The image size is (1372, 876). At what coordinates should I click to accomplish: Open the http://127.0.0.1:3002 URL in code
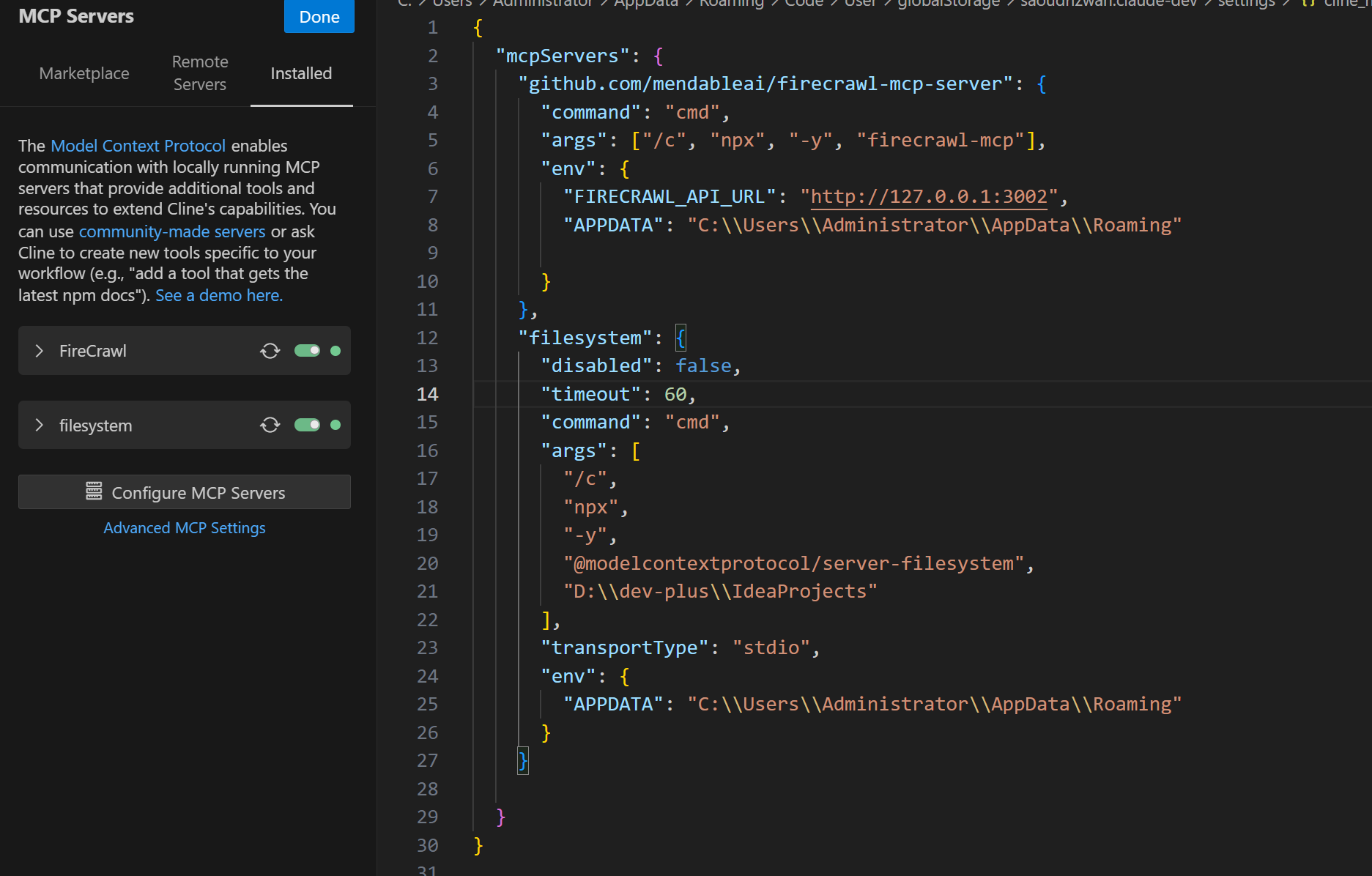(x=929, y=196)
